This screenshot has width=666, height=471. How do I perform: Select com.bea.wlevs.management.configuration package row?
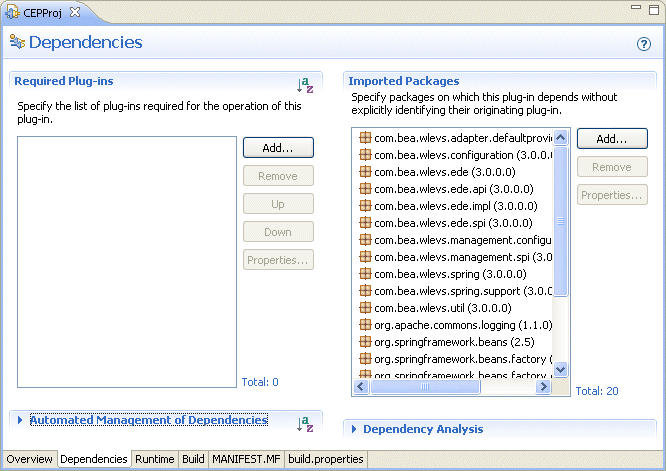[x=455, y=240]
